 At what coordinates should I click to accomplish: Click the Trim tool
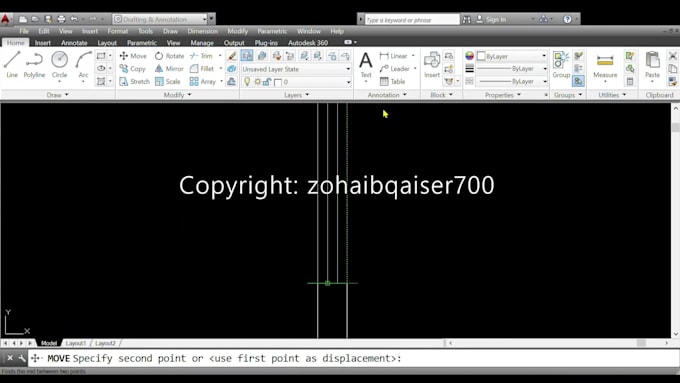(201, 56)
